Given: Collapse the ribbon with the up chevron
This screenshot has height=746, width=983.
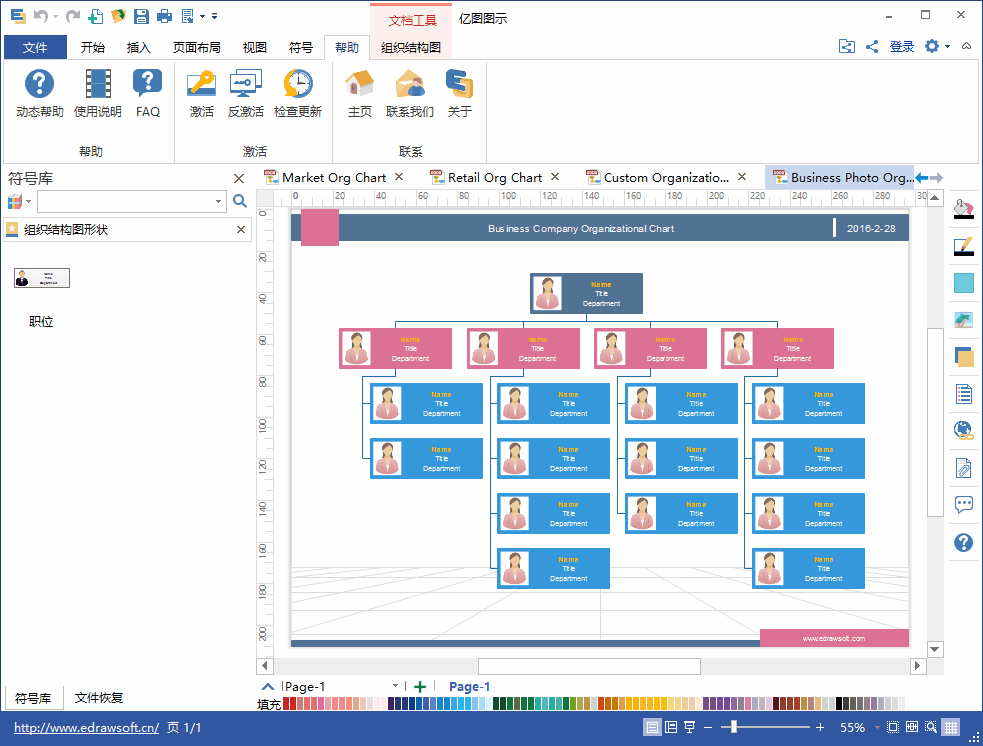Looking at the screenshot, I should tap(966, 46).
